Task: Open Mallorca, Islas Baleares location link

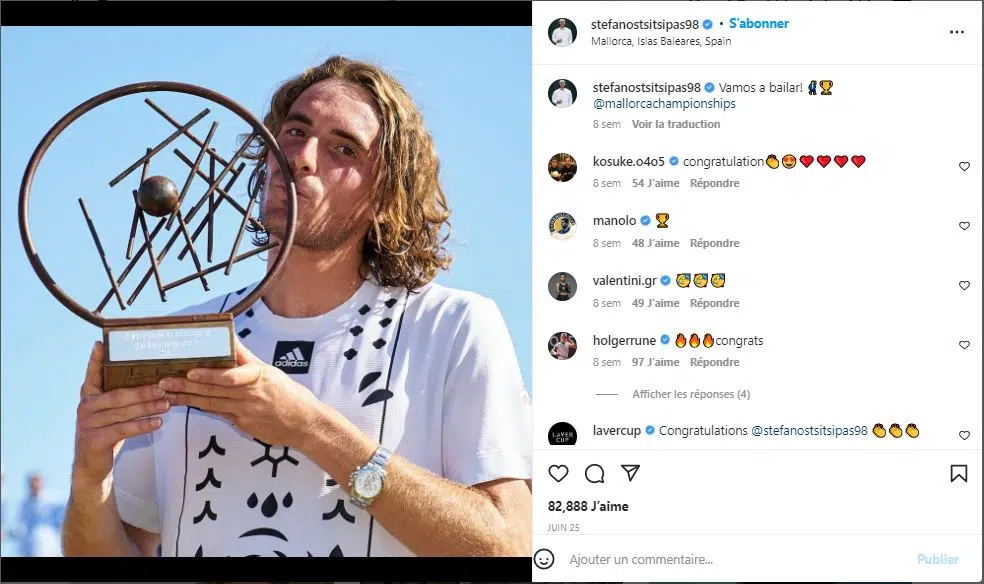Action: [x=661, y=41]
